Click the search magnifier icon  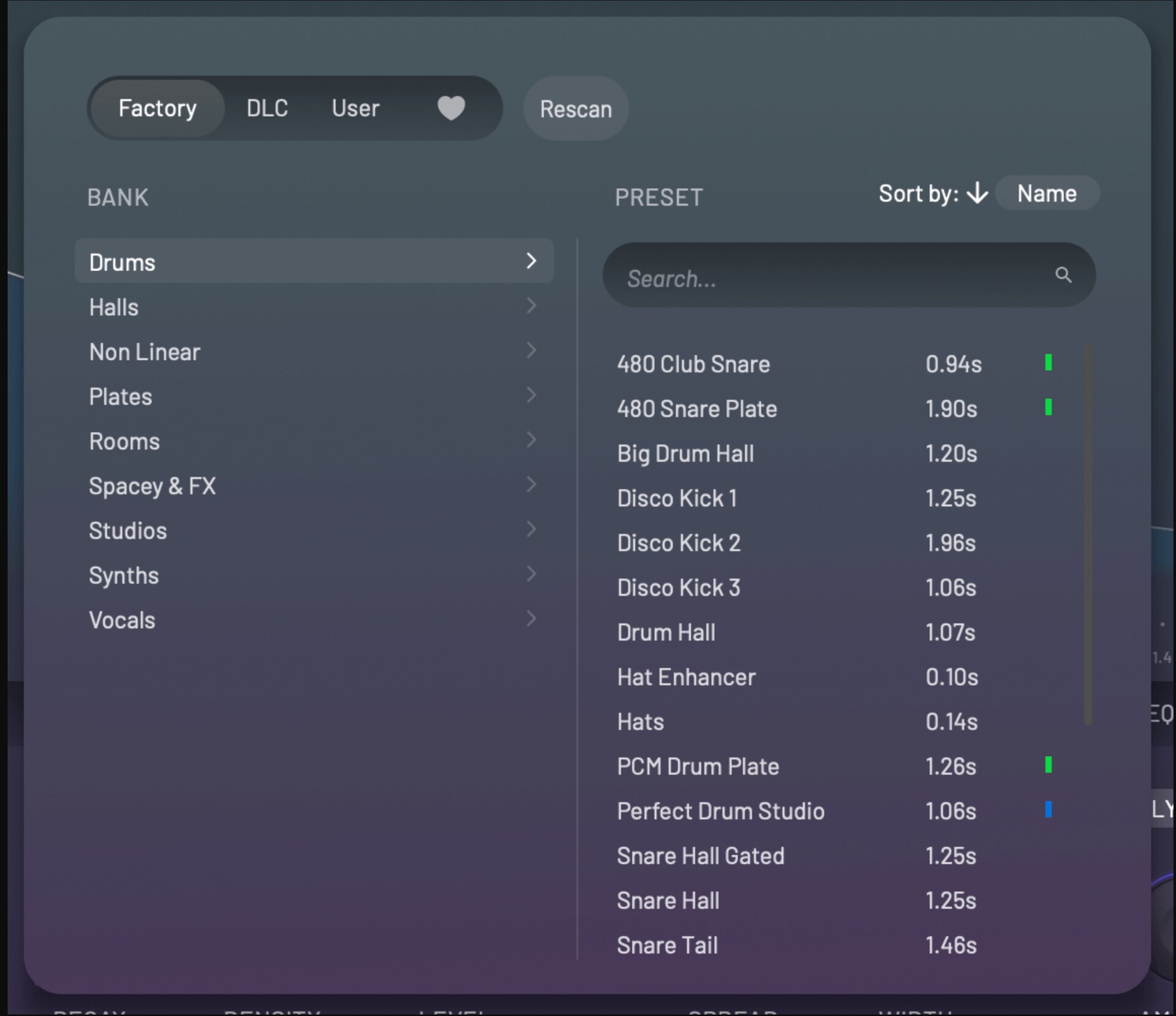tap(1063, 275)
